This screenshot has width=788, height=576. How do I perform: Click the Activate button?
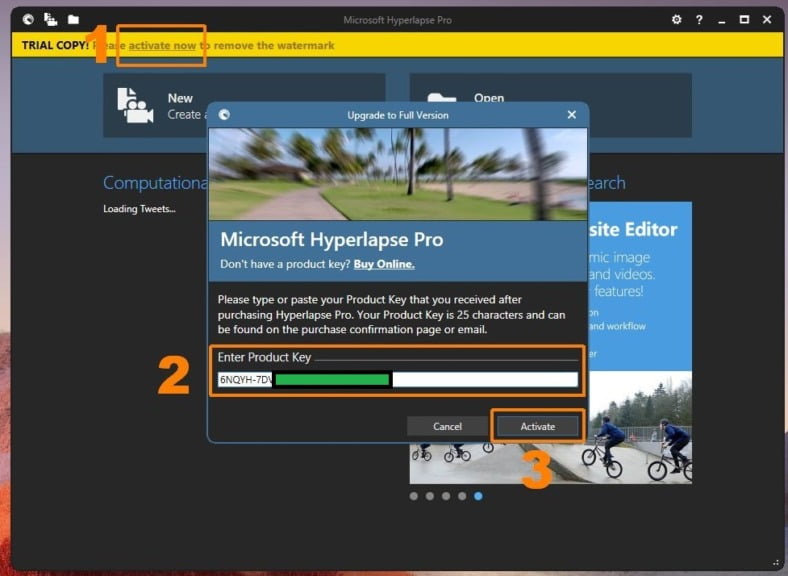[x=537, y=426]
